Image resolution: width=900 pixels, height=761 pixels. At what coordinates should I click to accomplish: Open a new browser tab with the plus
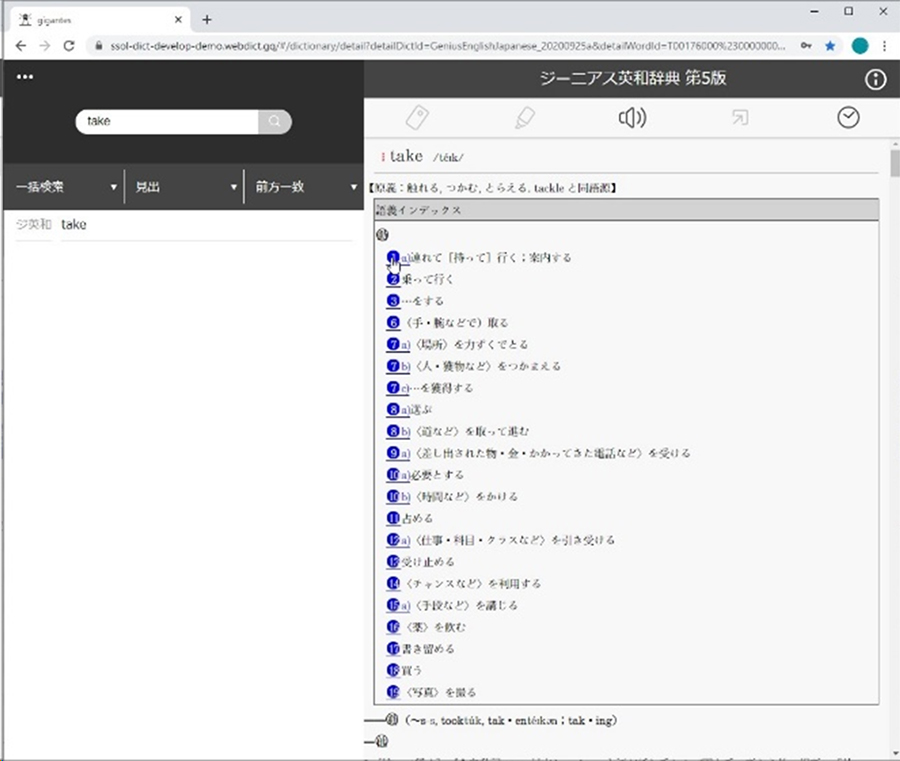pyautogui.click(x=207, y=20)
